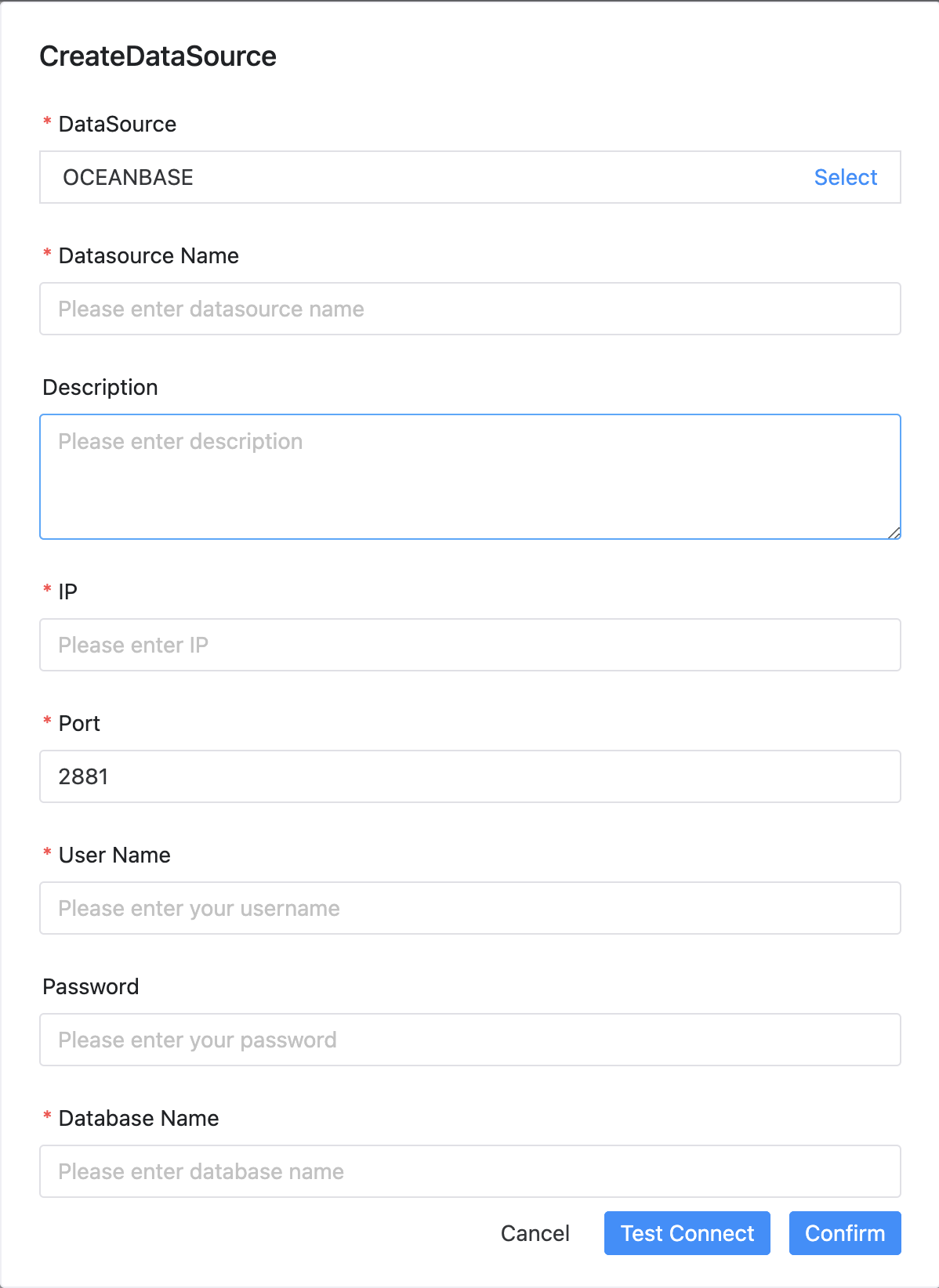Click the Description textarea resize handle
This screenshot has height=1288, width=939.
pos(894,533)
